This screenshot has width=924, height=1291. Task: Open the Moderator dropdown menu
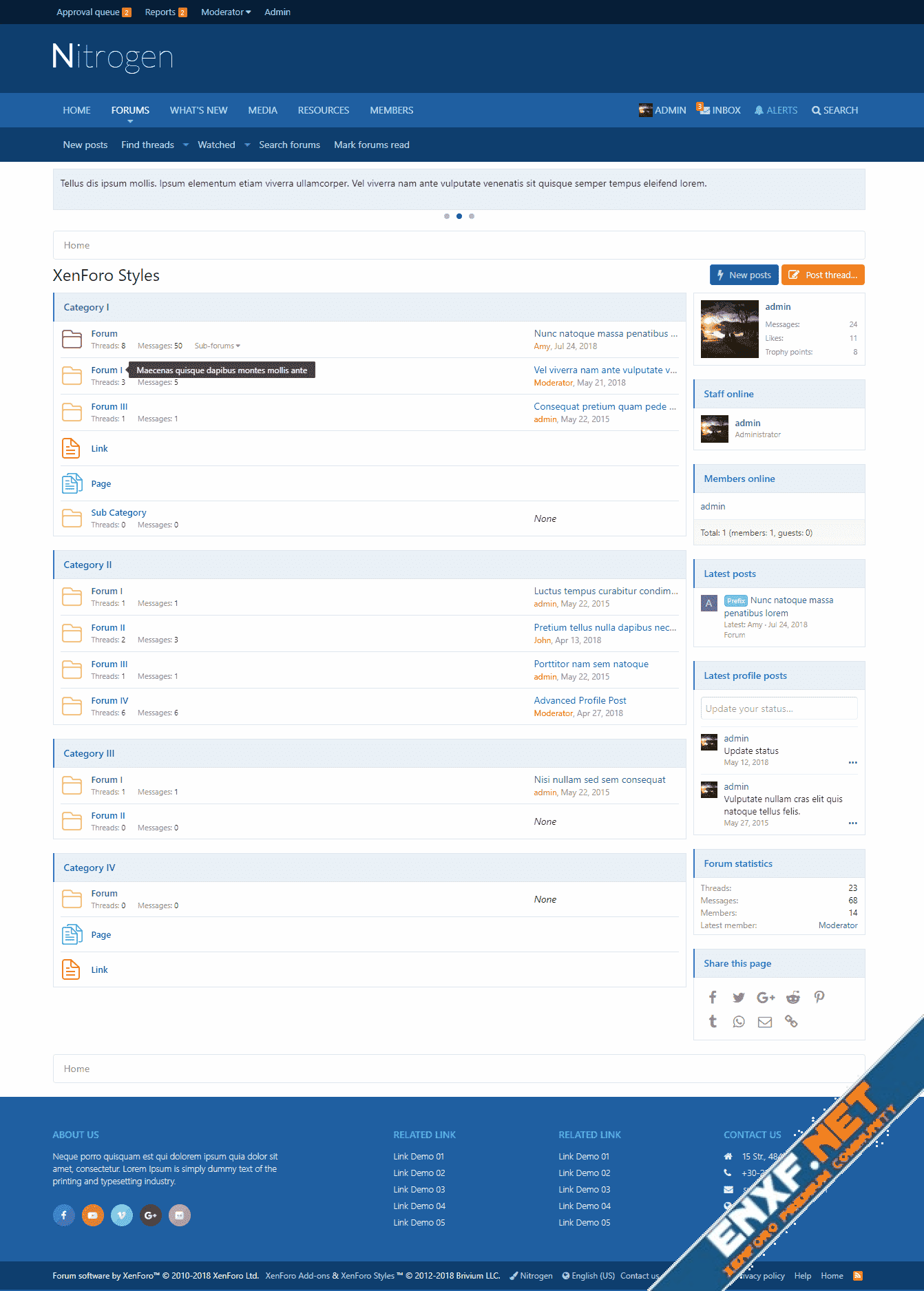click(x=226, y=12)
